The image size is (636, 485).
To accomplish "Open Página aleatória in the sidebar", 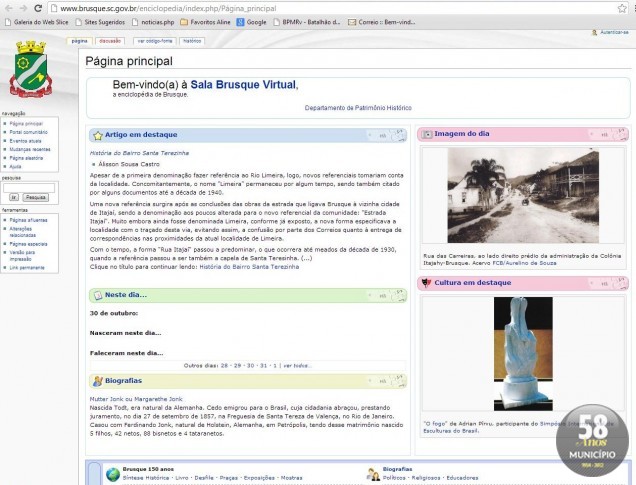I will (26, 158).
